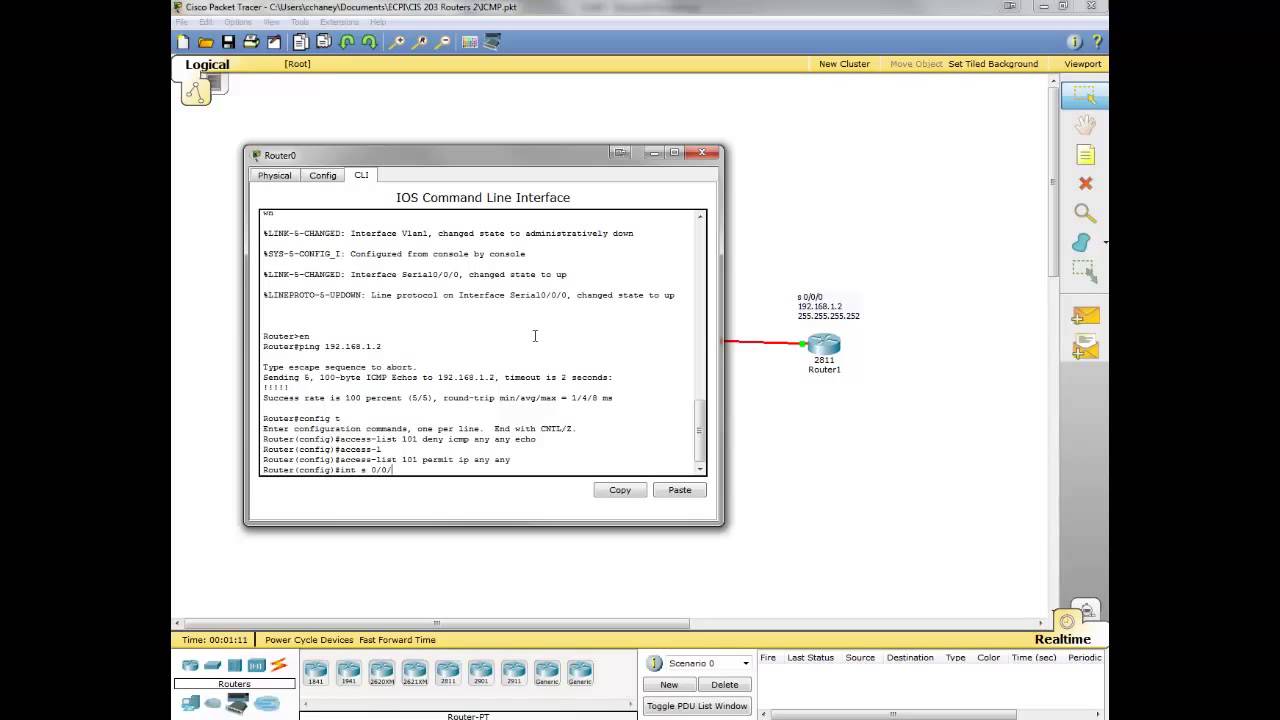
Task: Choose the Select tool in the right toolbar
Action: (1085, 96)
